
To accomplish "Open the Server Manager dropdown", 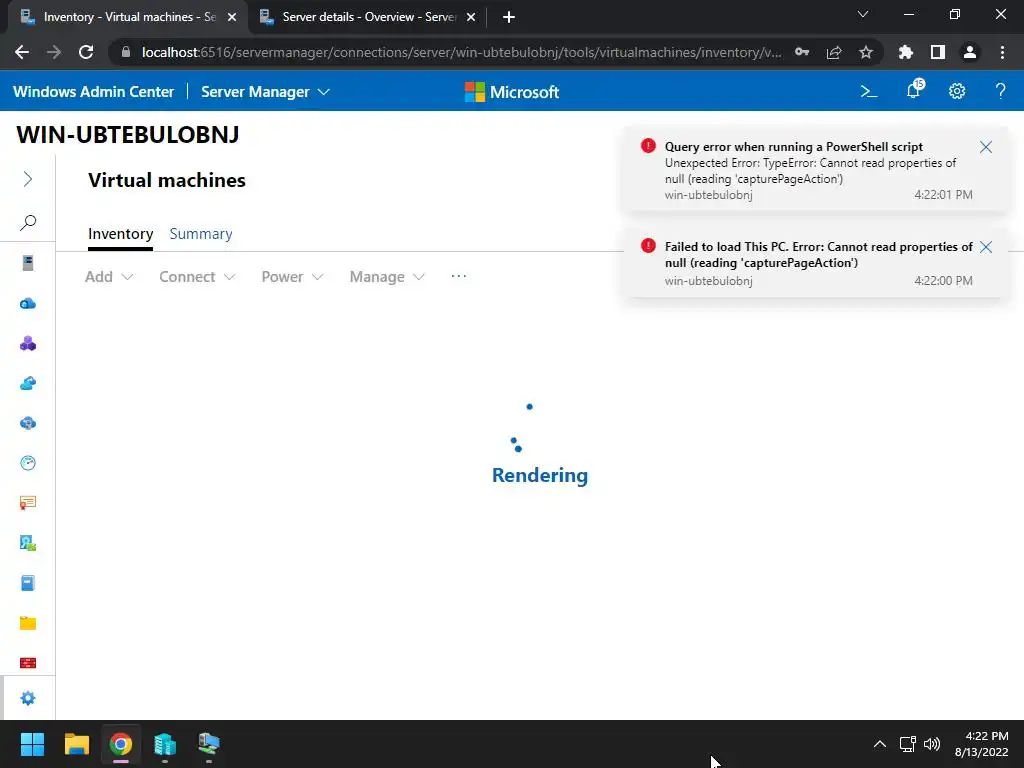I will 265,92.
